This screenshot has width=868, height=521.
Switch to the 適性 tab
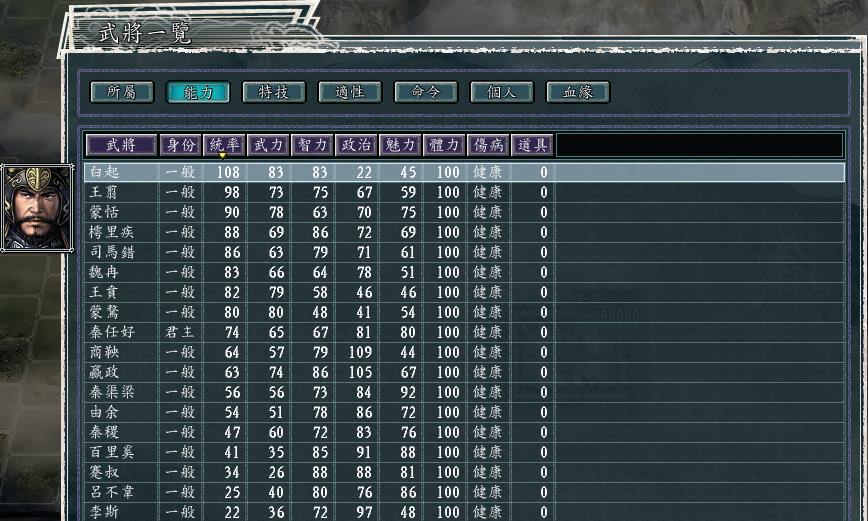click(x=350, y=92)
